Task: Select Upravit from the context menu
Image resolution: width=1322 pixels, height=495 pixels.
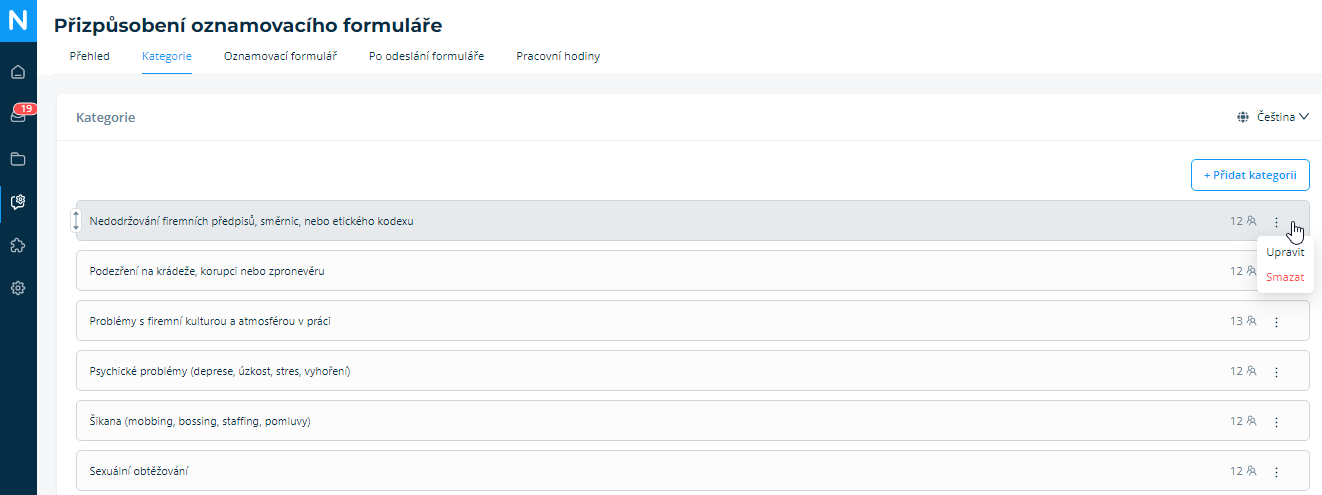Action: [1285, 252]
